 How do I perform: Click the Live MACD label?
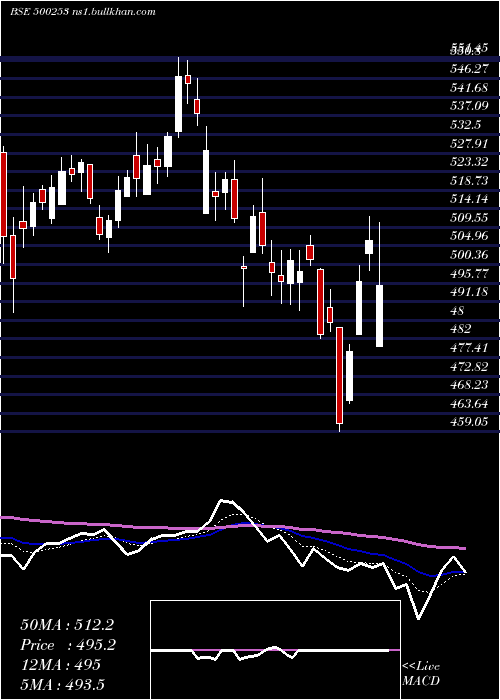pyautogui.click(x=421, y=674)
